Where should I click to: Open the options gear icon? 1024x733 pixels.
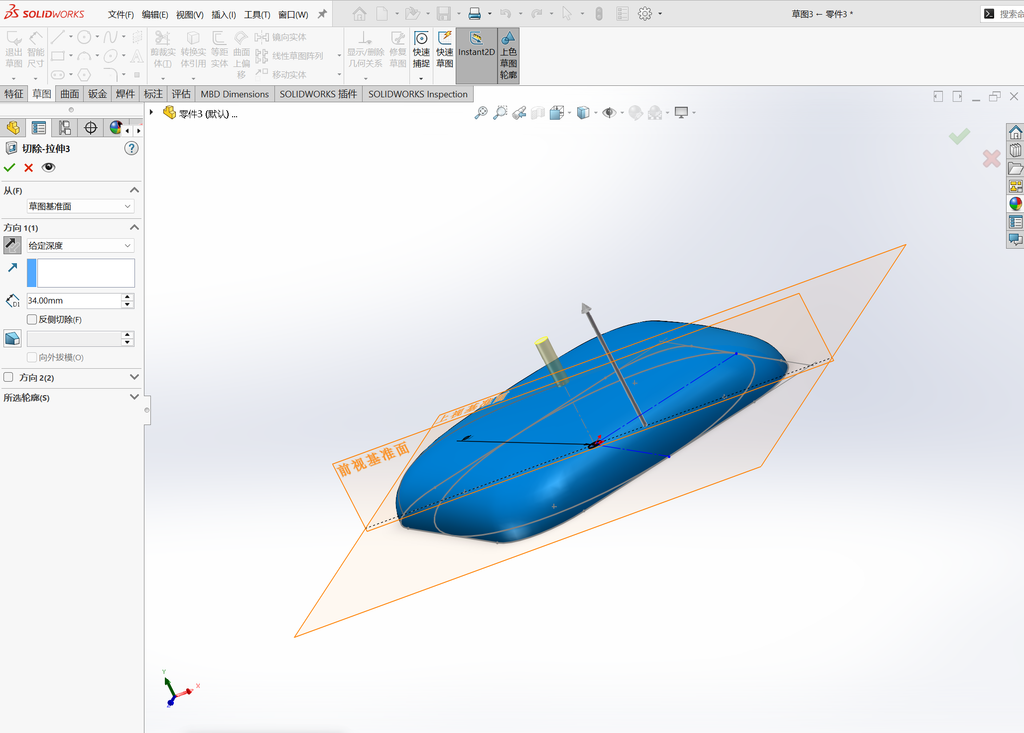click(x=645, y=14)
